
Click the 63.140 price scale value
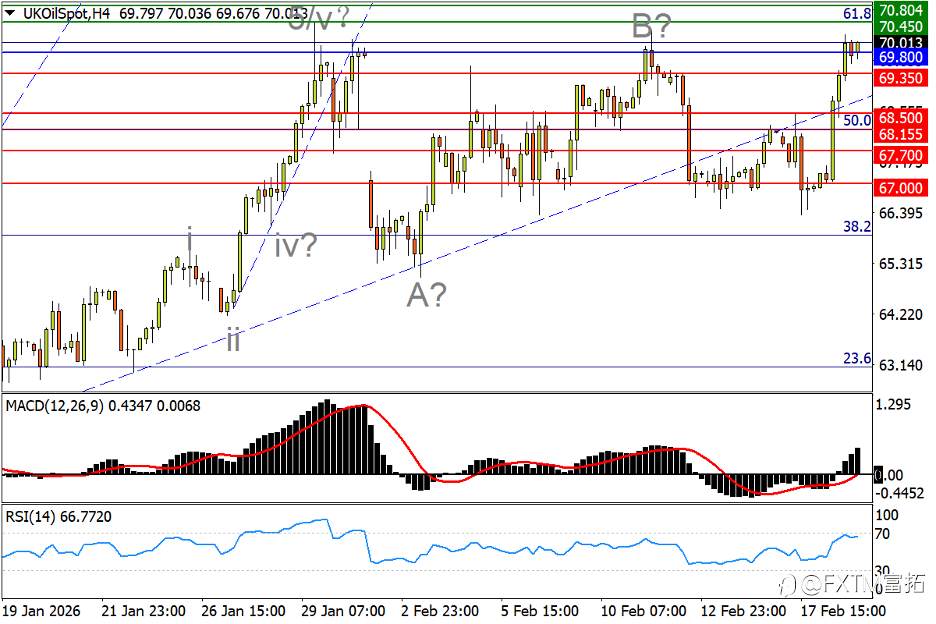click(x=901, y=365)
